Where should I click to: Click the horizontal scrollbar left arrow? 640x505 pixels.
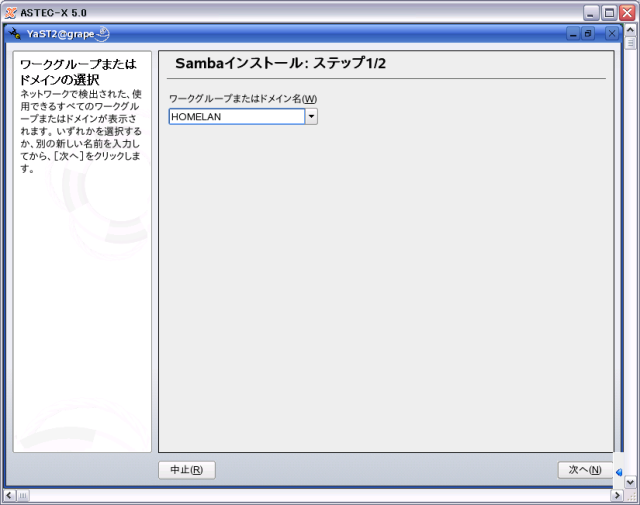pos(9,496)
